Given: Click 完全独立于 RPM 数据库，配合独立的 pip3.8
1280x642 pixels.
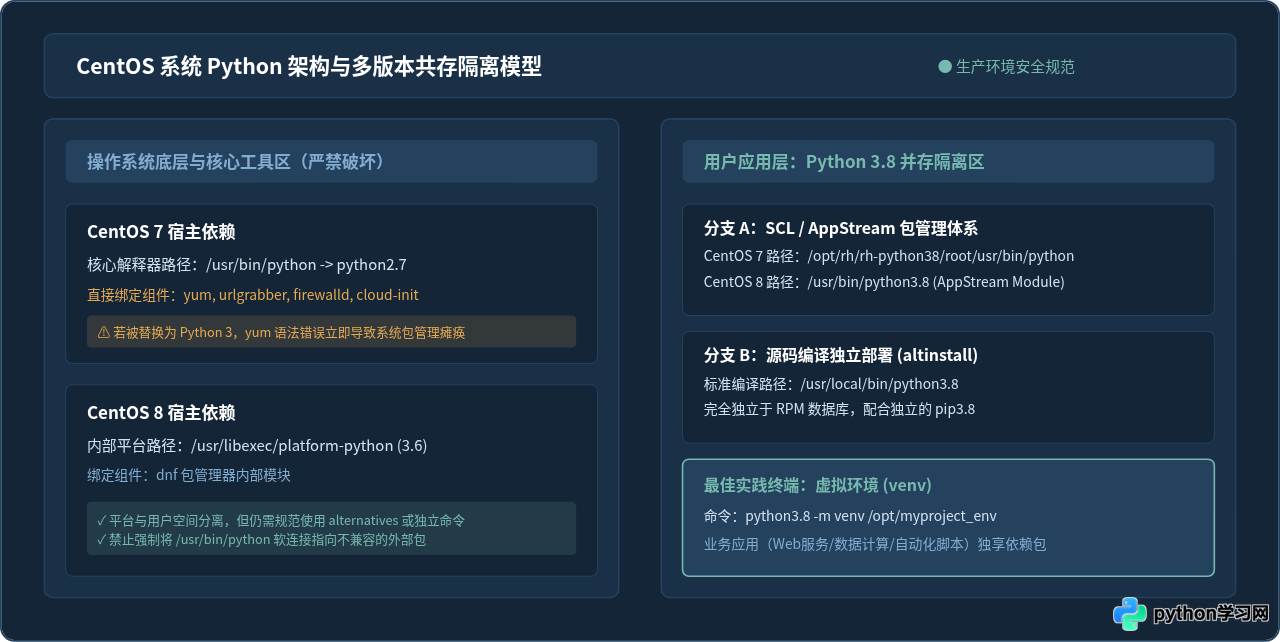Looking at the screenshot, I should coord(839,409).
